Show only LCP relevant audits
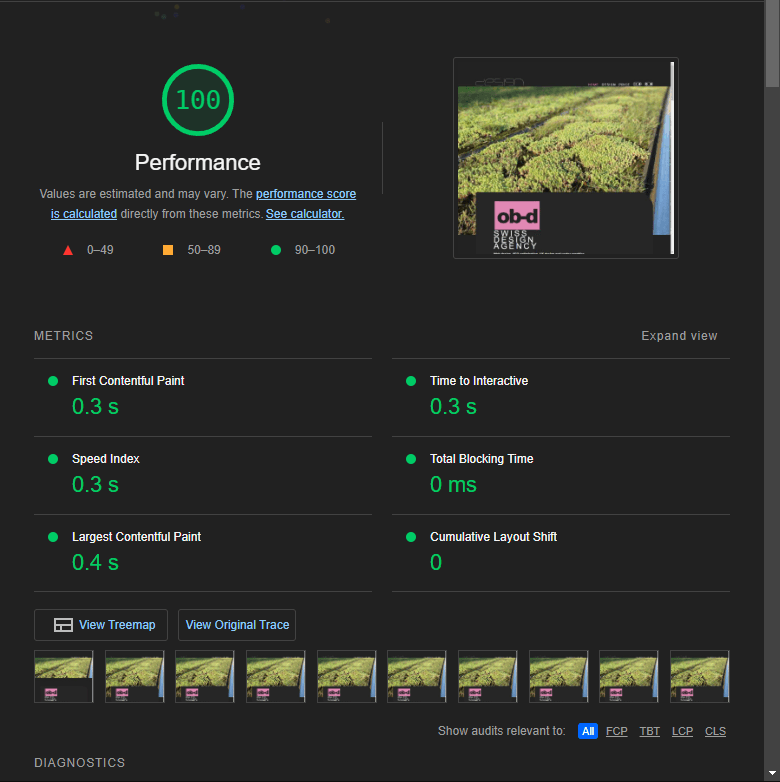The image size is (780, 782). [682, 731]
